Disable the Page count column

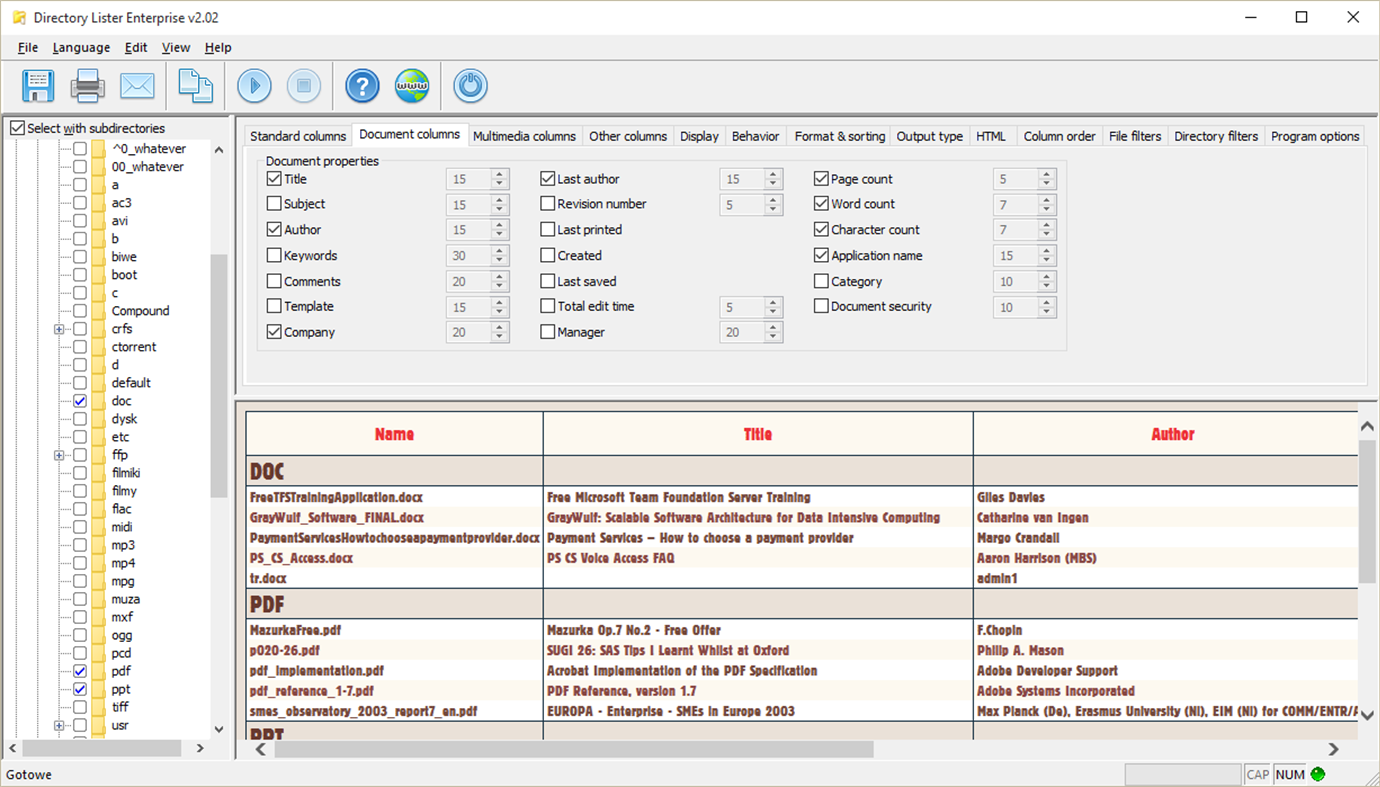coord(822,178)
